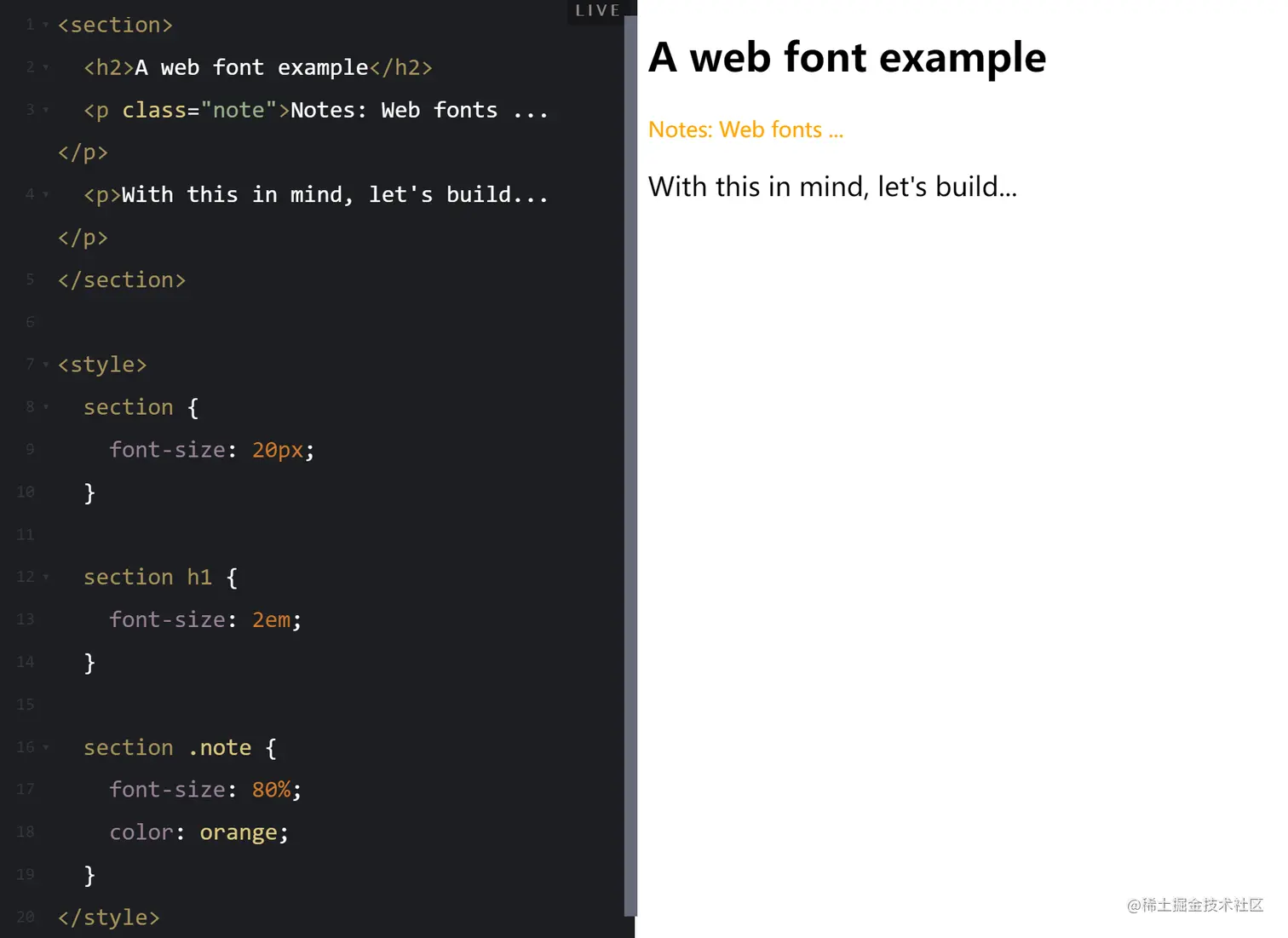1288x938 pixels.
Task: Click the opening <section> tag on line 1
Action: point(115,25)
